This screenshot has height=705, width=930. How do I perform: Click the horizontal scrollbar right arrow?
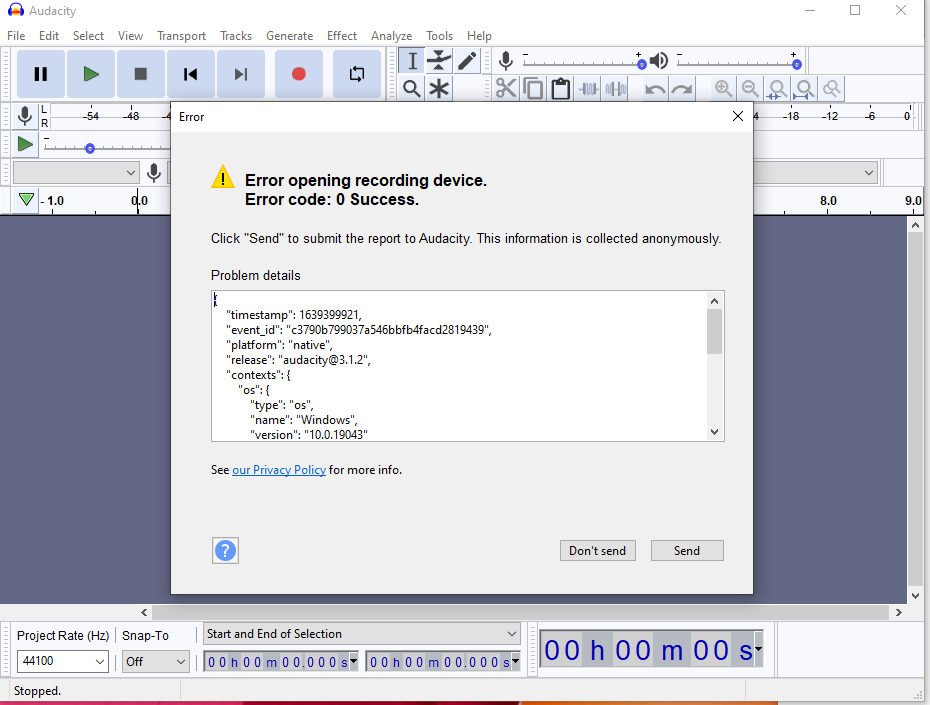[899, 613]
